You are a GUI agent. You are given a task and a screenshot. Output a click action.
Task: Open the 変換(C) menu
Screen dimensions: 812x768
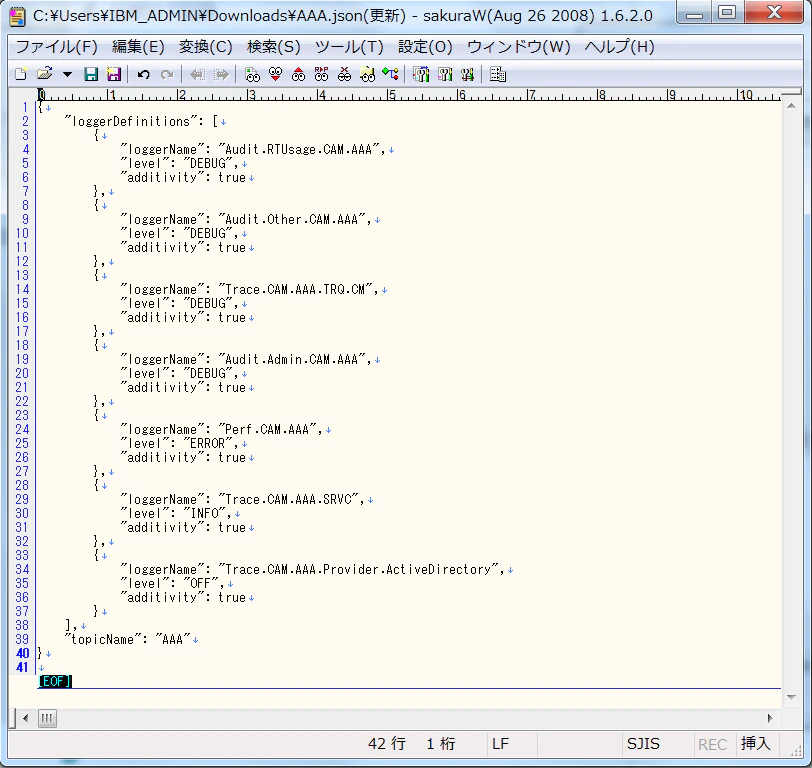point(206,47)
